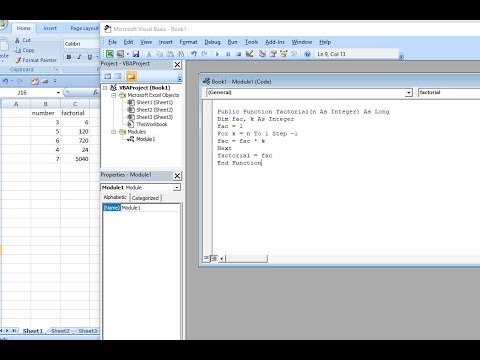This screenshot has height=360, width=480.
Task: Select Sheet2 (Sheet2) in project tree
Action: tap(155, 110)
